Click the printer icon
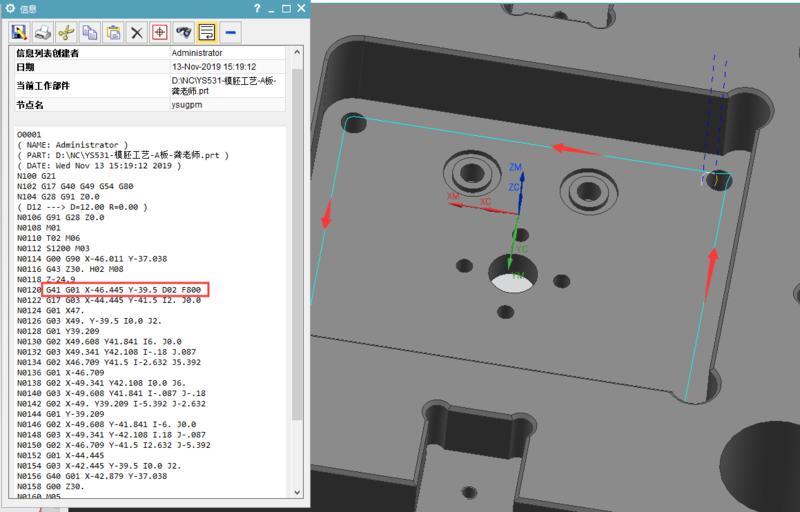The width and height of the screenshot is (800, 512). [x=42, y=33]
